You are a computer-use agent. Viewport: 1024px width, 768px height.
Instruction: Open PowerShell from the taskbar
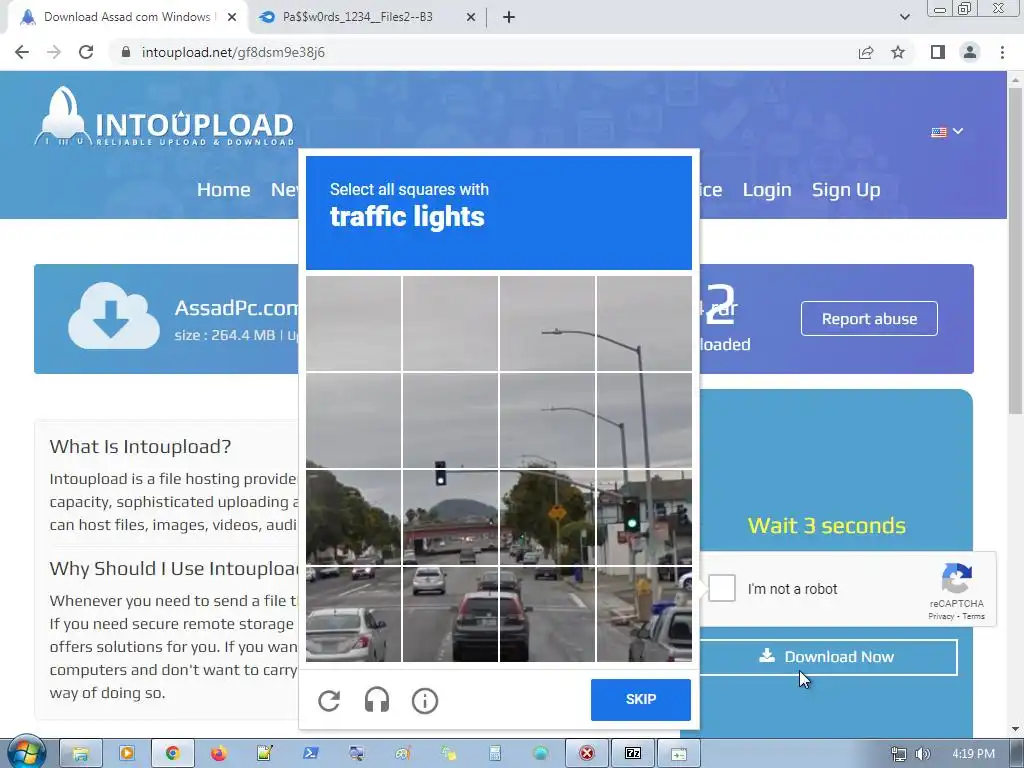[311, 754]
